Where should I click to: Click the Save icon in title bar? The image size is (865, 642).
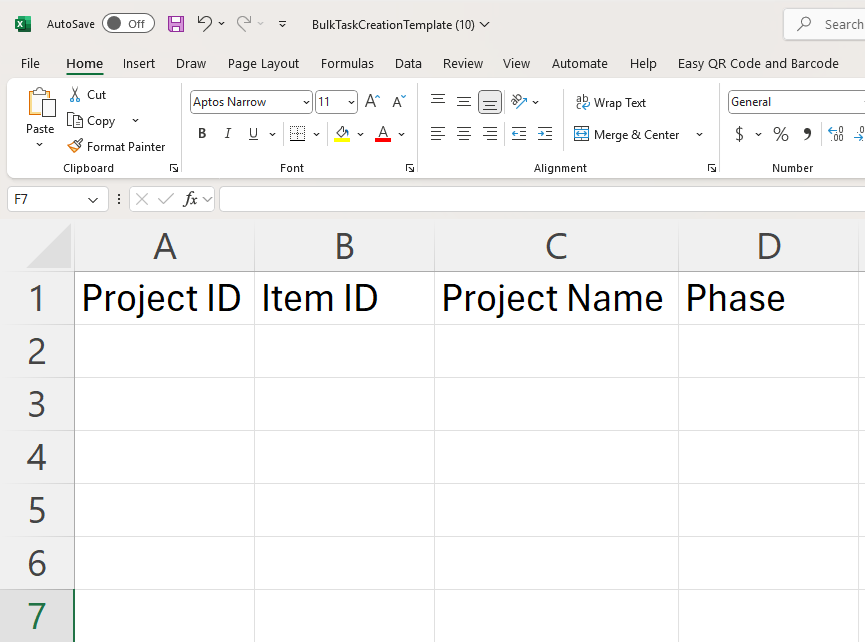[x=176, y=23]
